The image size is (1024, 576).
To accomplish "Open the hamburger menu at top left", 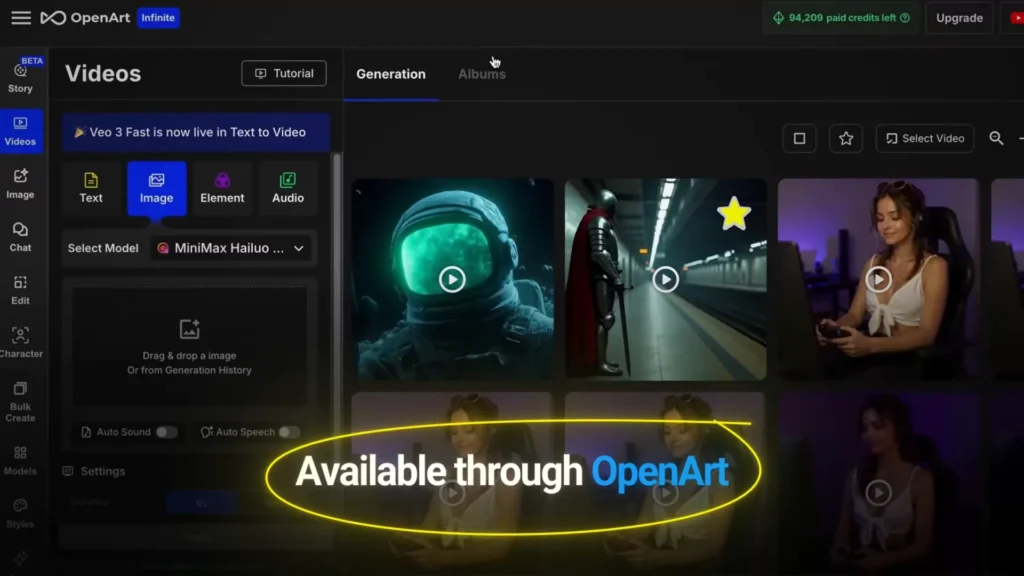I will pos(21,17).
